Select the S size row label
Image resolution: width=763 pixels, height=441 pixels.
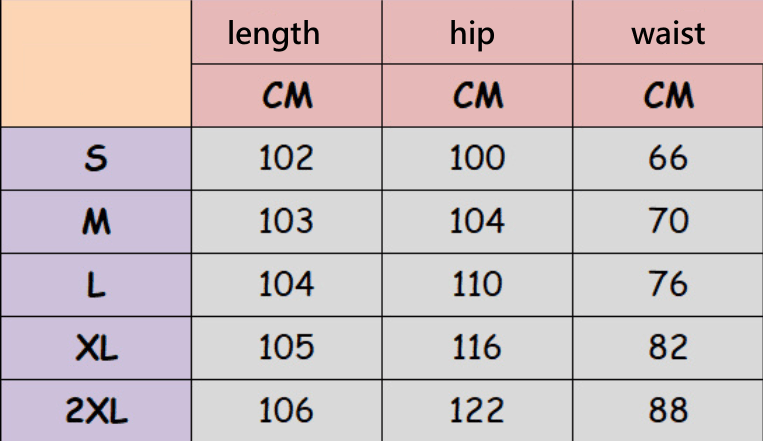pyautogui.click(x=96, y=158)
